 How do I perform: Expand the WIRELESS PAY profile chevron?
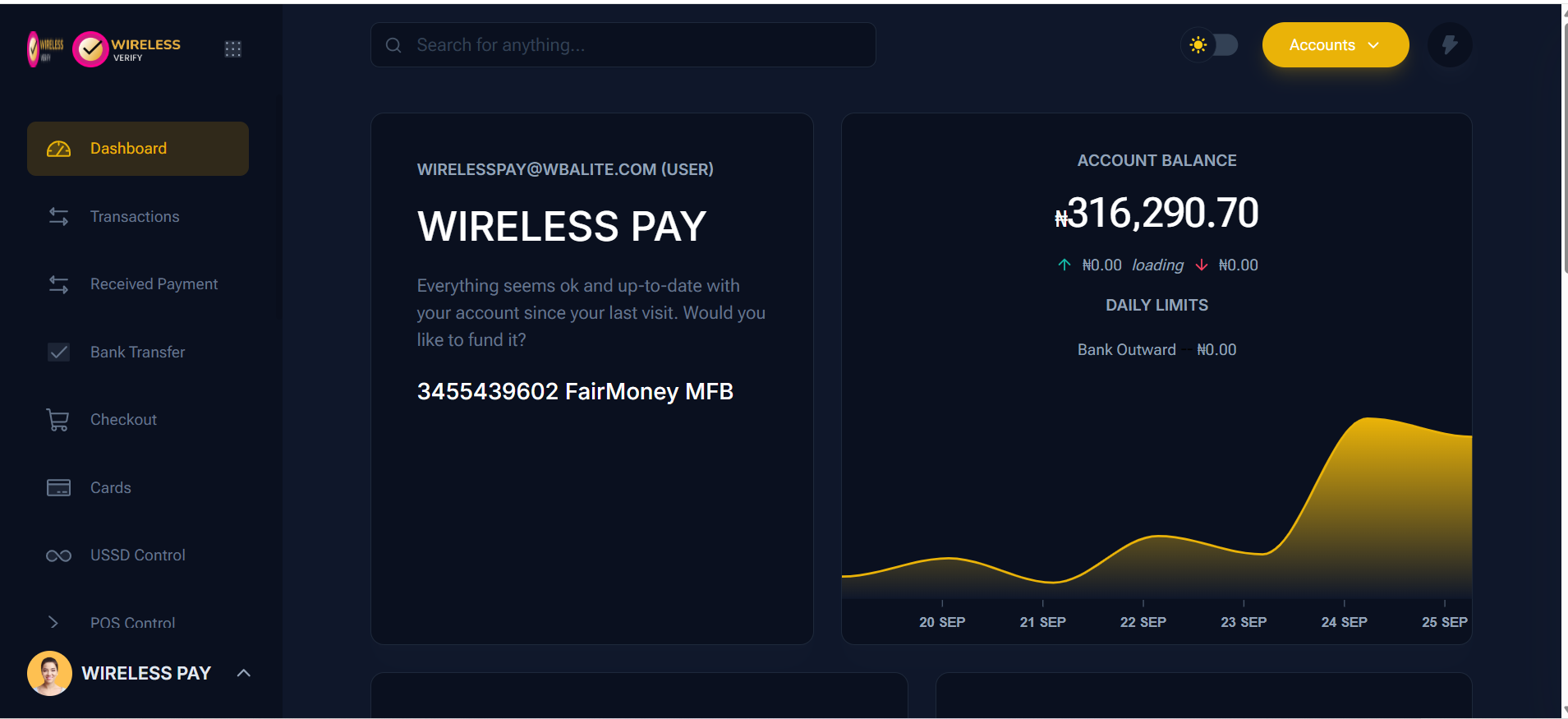(244, 673)
